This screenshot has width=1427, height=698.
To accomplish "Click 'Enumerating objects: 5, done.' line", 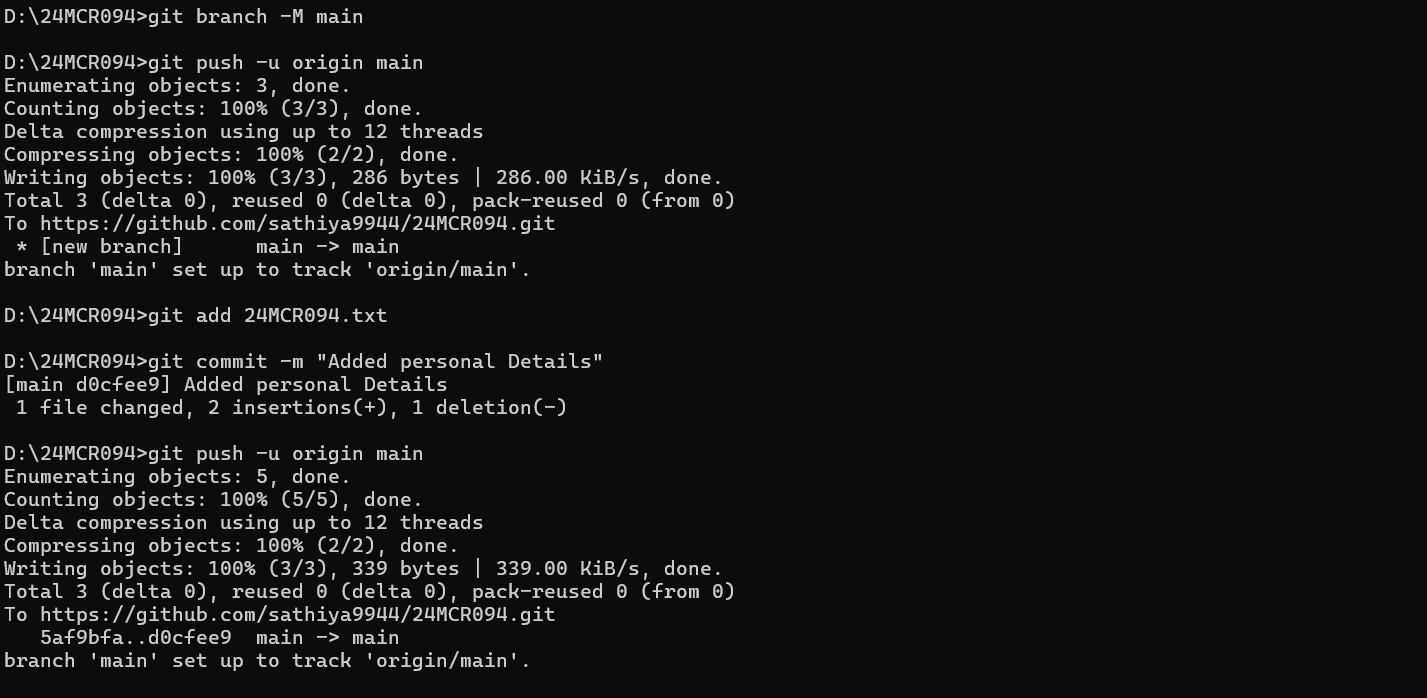I will (177, 477).
